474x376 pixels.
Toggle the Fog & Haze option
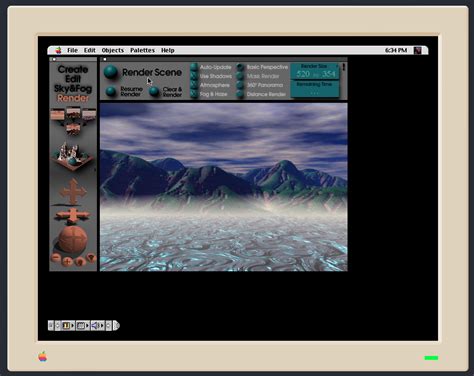(x=194, y=94)
